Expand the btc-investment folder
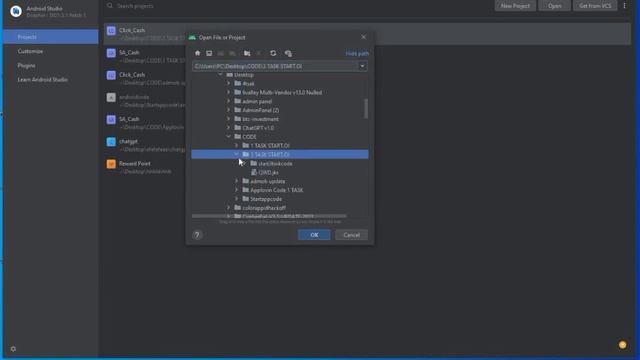 (229, 119)
